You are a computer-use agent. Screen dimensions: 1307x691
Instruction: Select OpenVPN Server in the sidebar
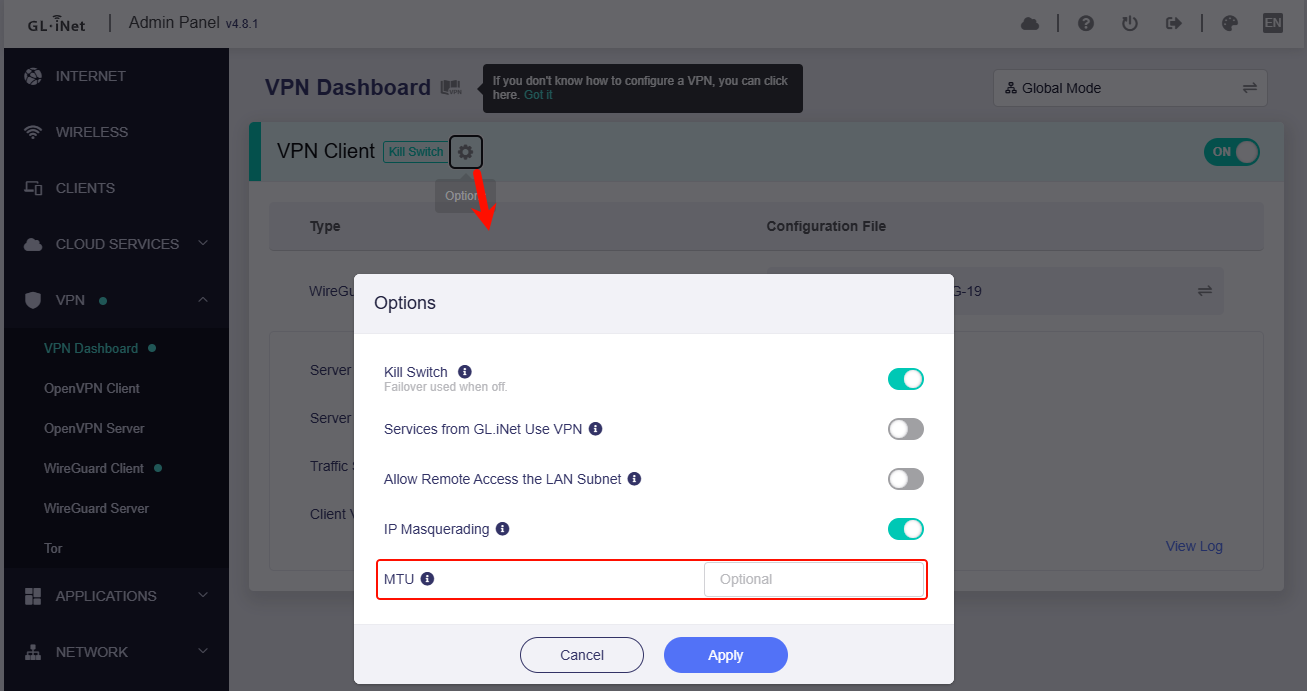coord(94,428)
